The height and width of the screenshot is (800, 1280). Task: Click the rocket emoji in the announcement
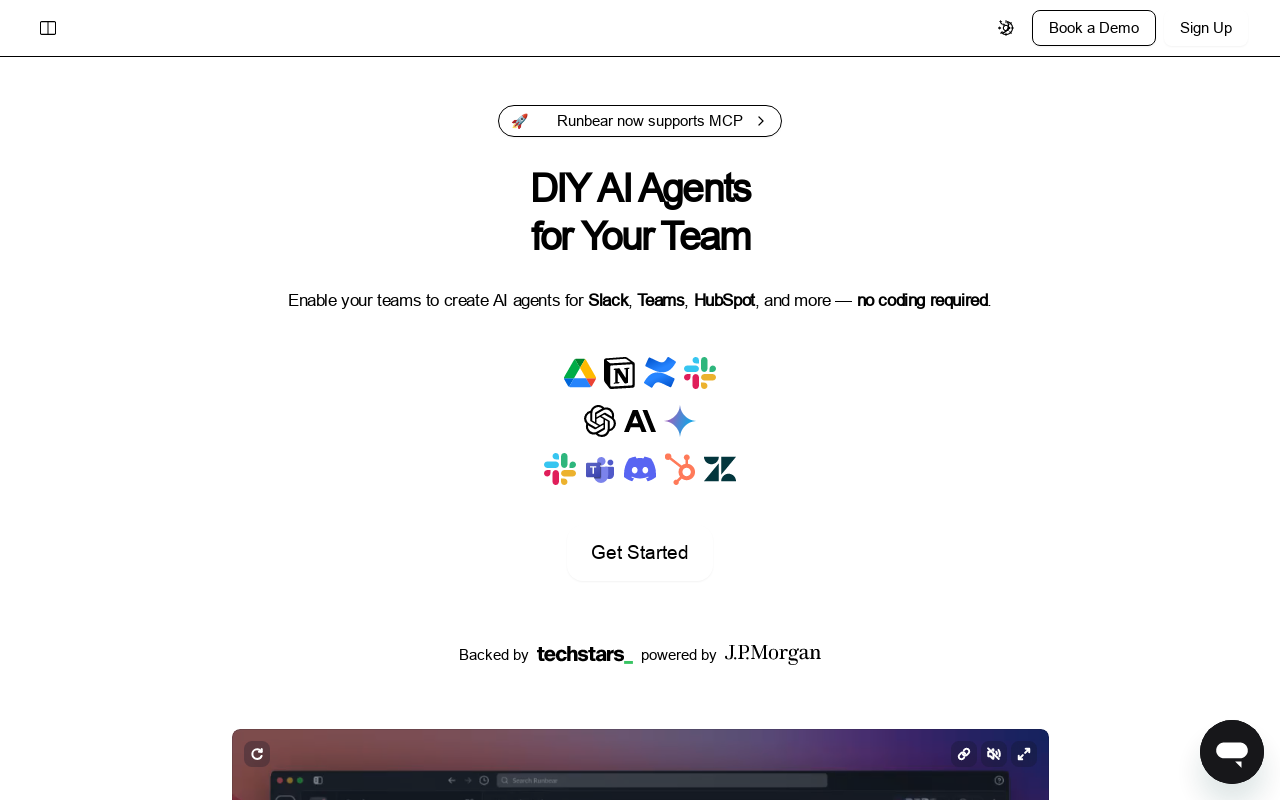[520, 121]
